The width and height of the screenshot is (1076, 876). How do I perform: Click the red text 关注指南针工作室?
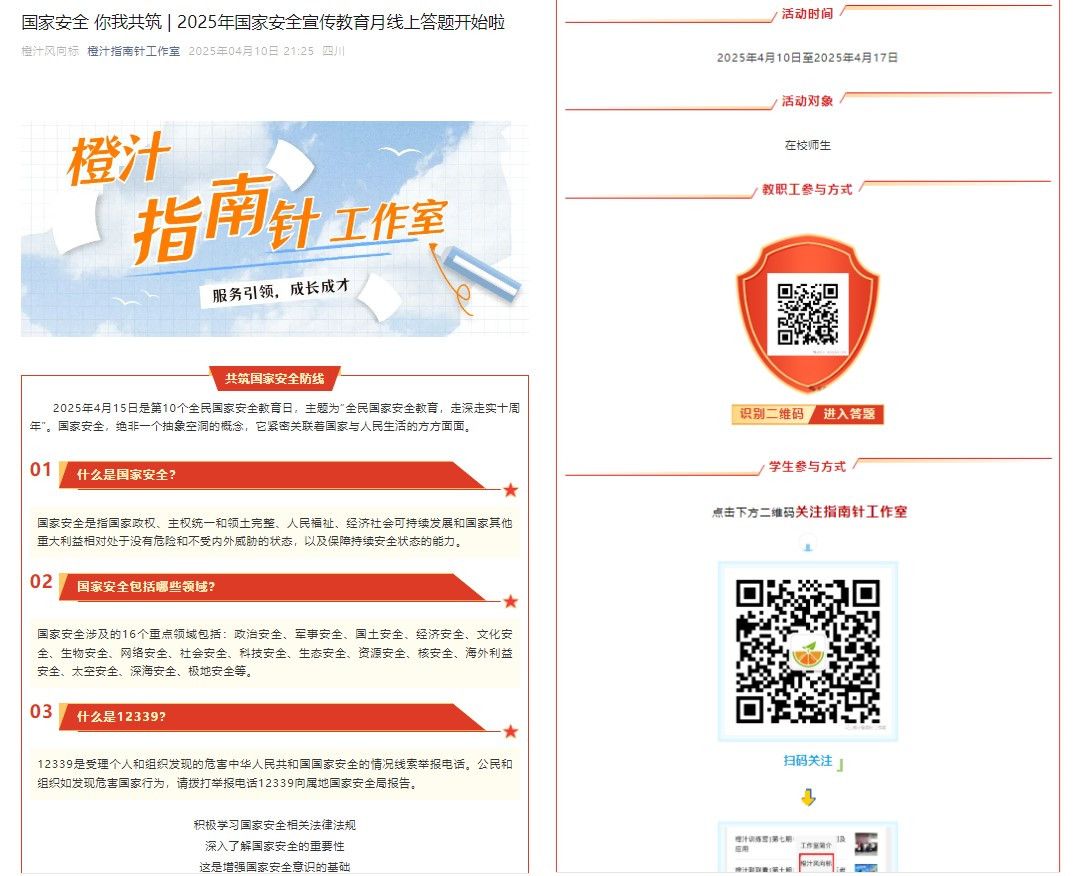(x=851, y=512)
